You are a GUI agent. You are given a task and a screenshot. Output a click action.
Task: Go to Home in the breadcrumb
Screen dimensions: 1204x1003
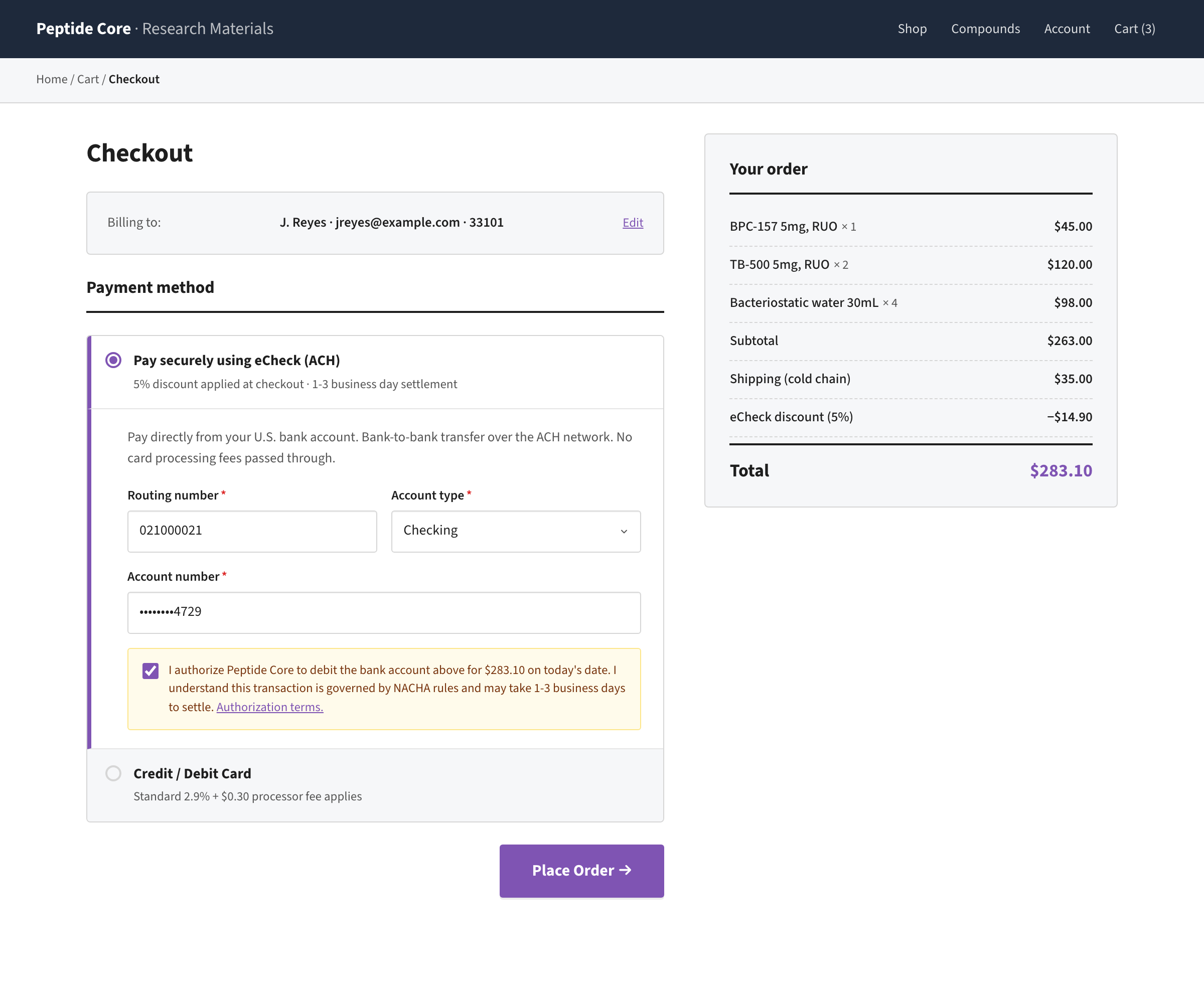point(52,79)
